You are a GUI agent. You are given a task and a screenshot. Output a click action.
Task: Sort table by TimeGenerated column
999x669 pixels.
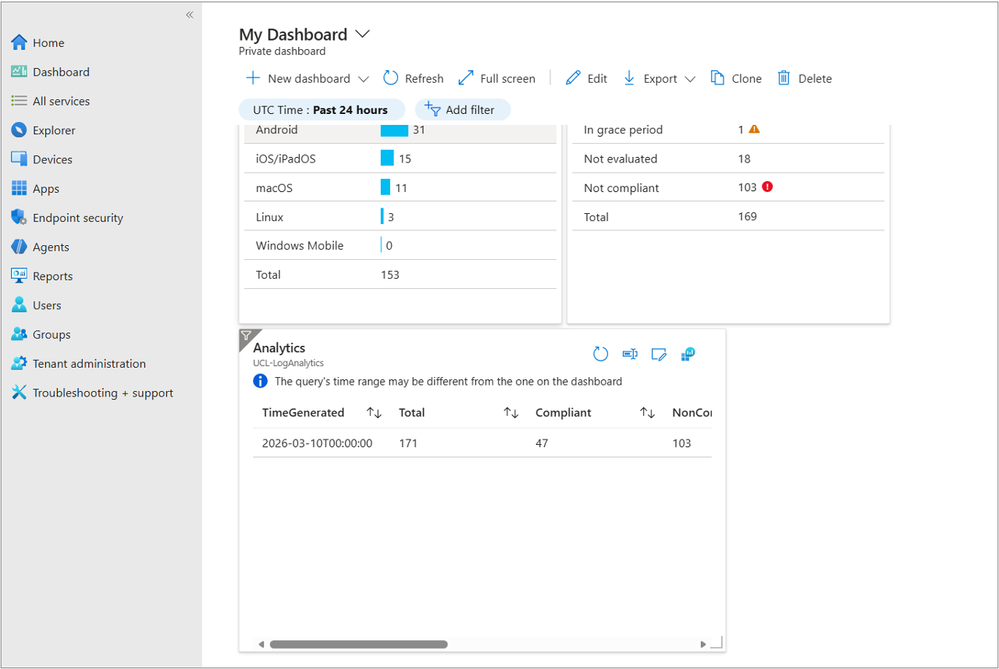click(x=374, y=413)
